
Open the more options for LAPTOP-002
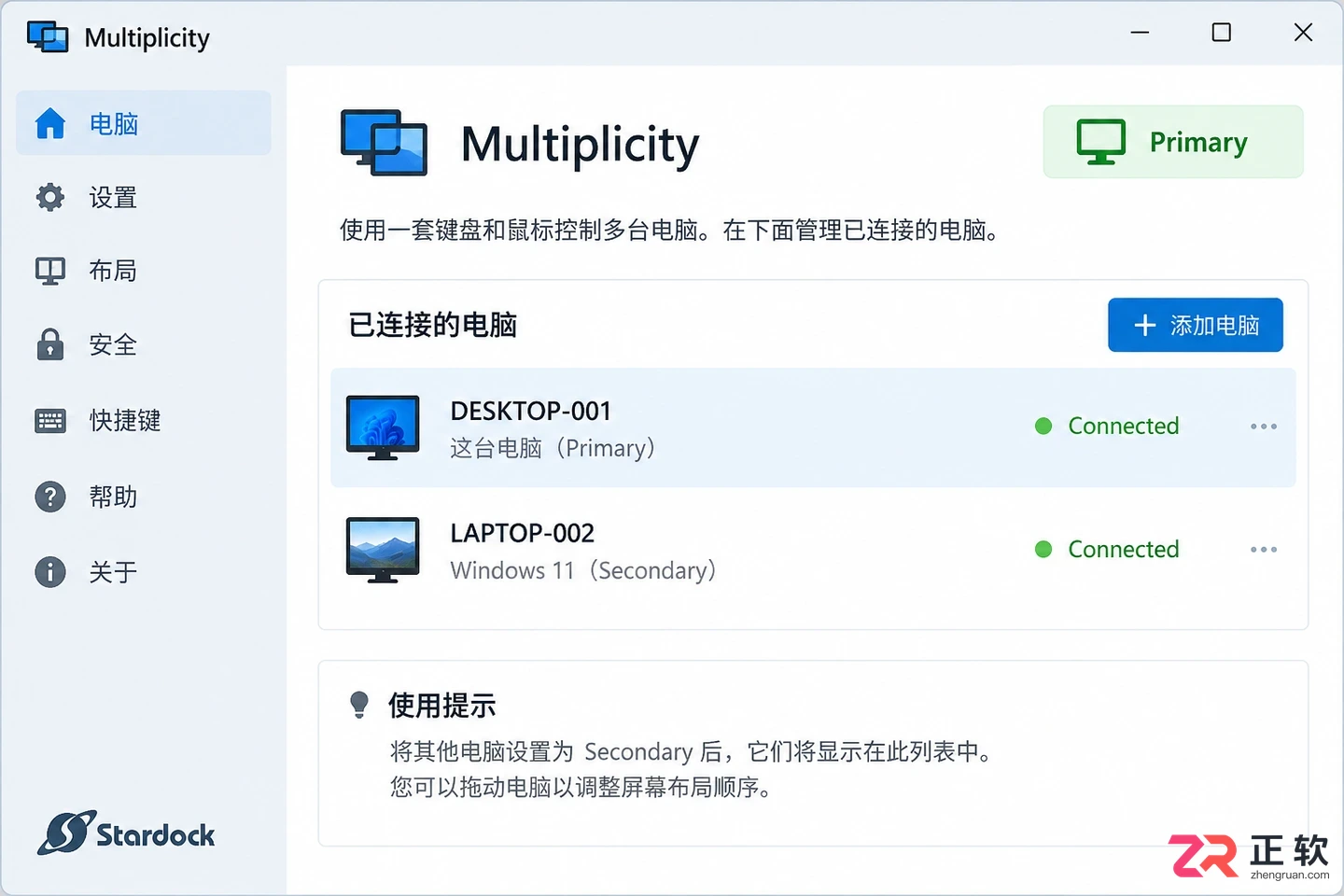tap(1264, 550)
